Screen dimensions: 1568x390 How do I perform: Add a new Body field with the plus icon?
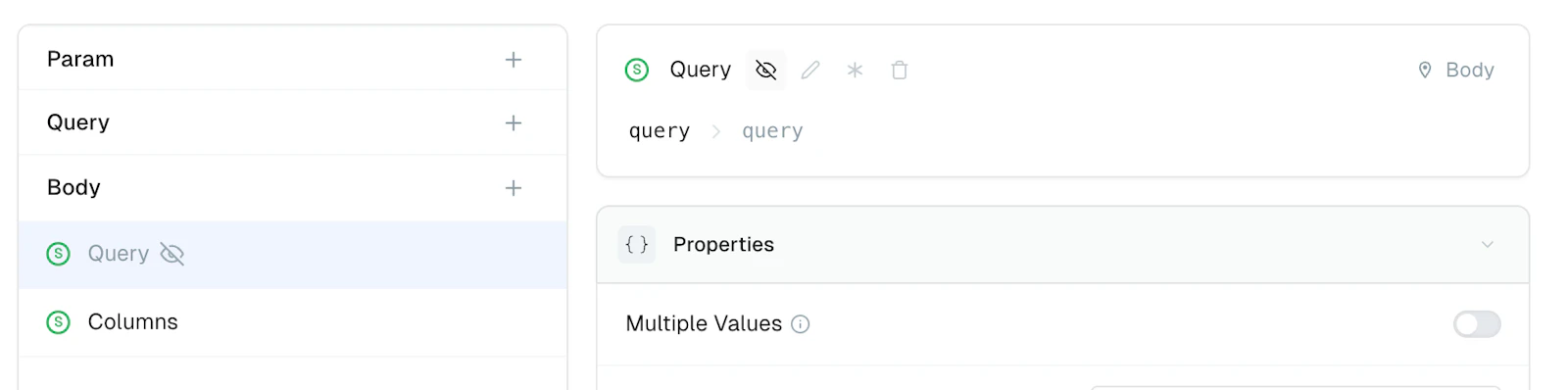click(513, 188)
